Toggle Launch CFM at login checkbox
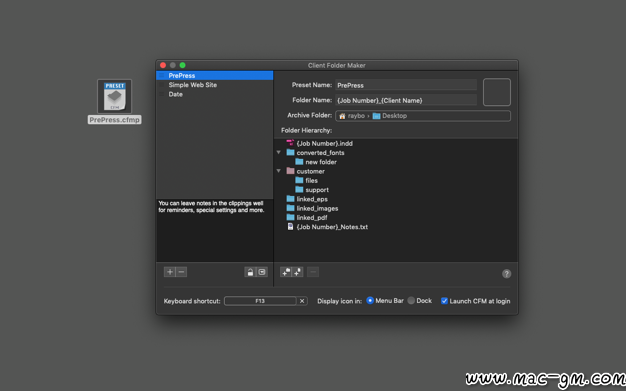 coord(444,301)
